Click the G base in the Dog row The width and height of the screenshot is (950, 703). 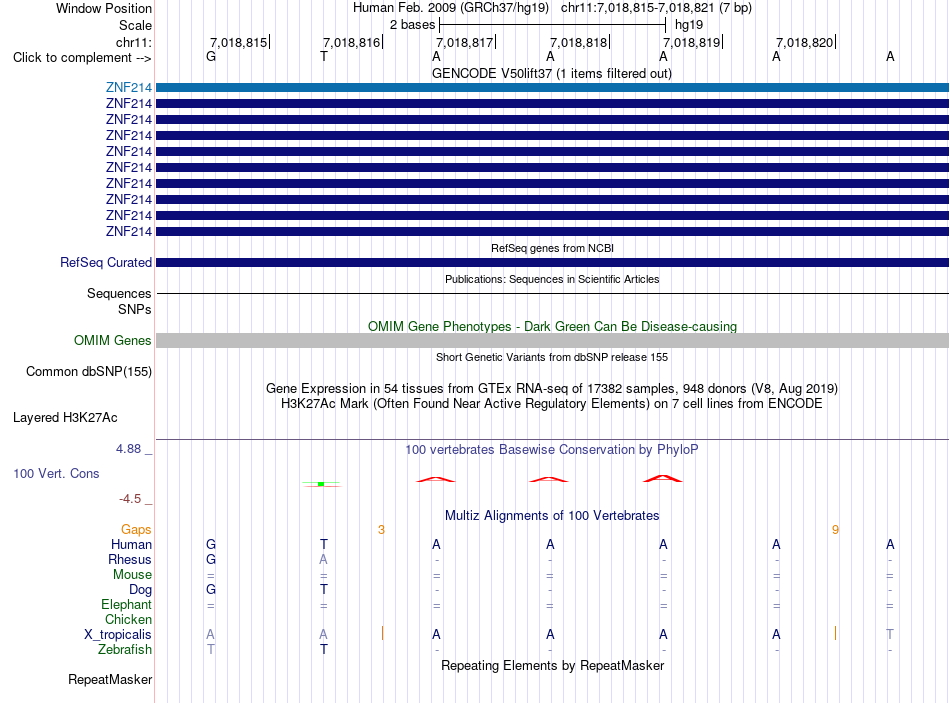[x=211, y=589]
